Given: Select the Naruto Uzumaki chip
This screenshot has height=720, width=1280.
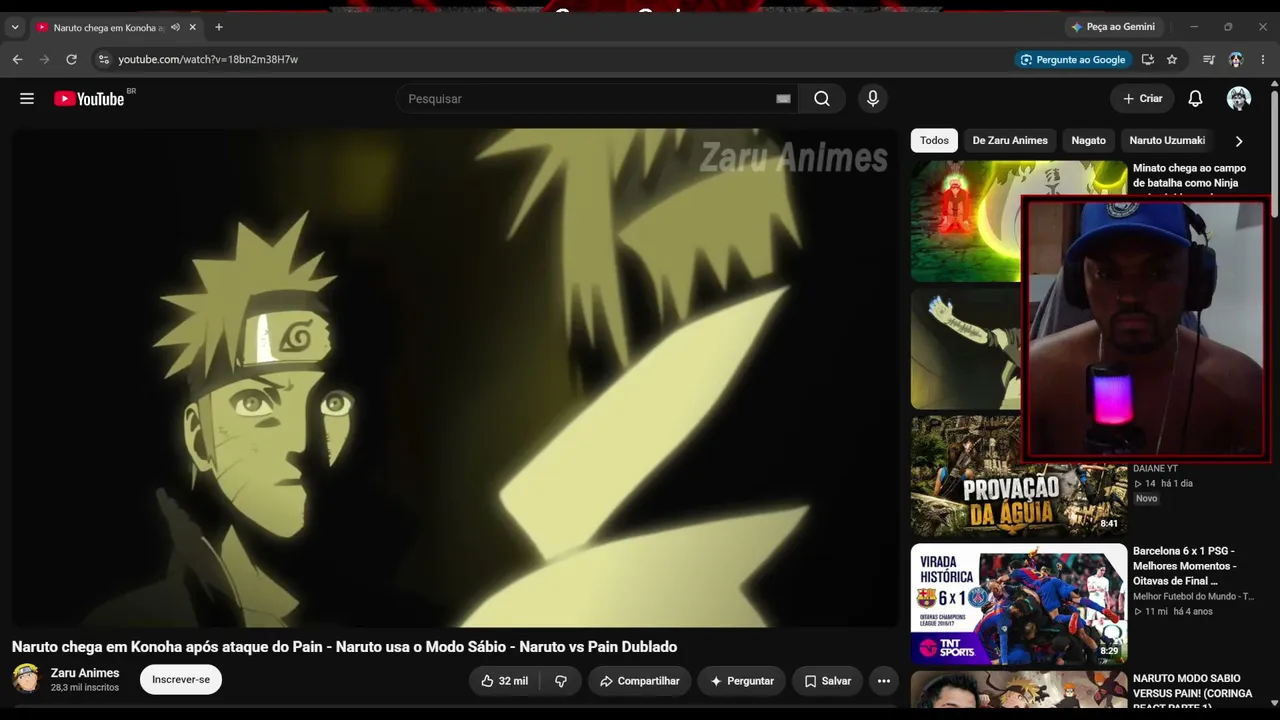Looking at the screenshot, I should pos(1167,141).
